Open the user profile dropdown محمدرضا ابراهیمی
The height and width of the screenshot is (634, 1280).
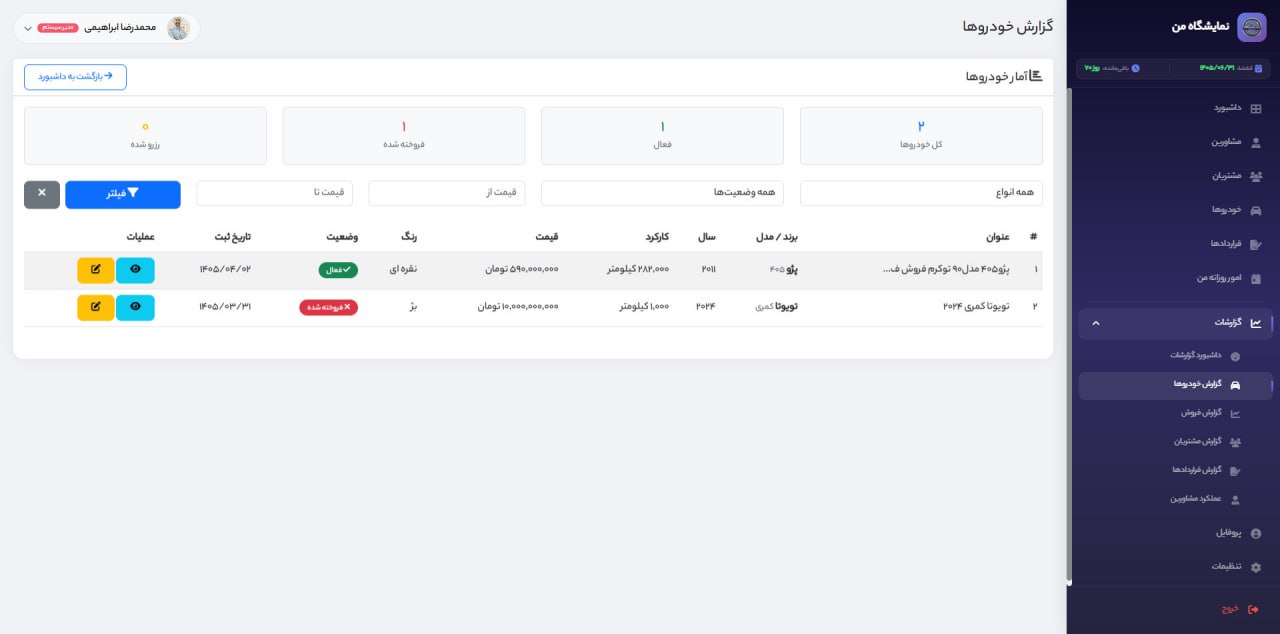(107, 28)
